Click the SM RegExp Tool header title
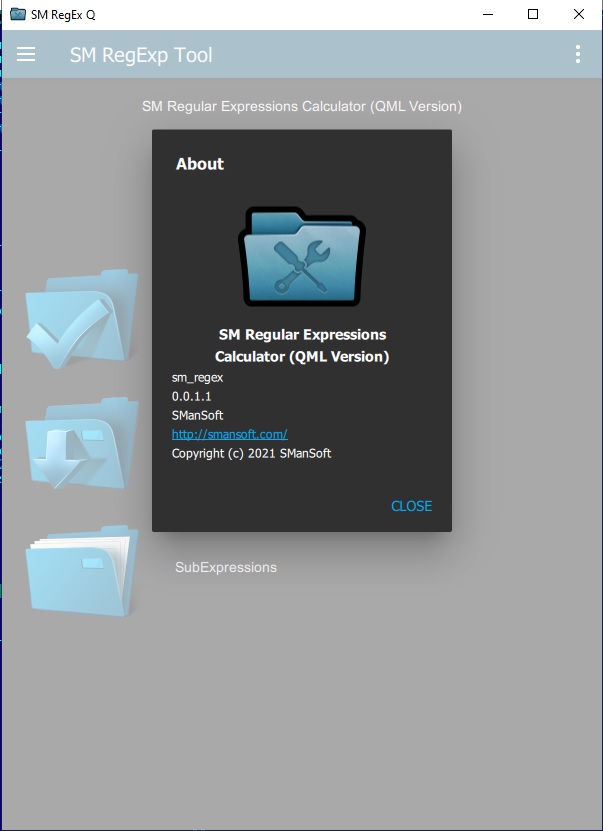The width and height of the screenshot is (603, 831). 141,55
